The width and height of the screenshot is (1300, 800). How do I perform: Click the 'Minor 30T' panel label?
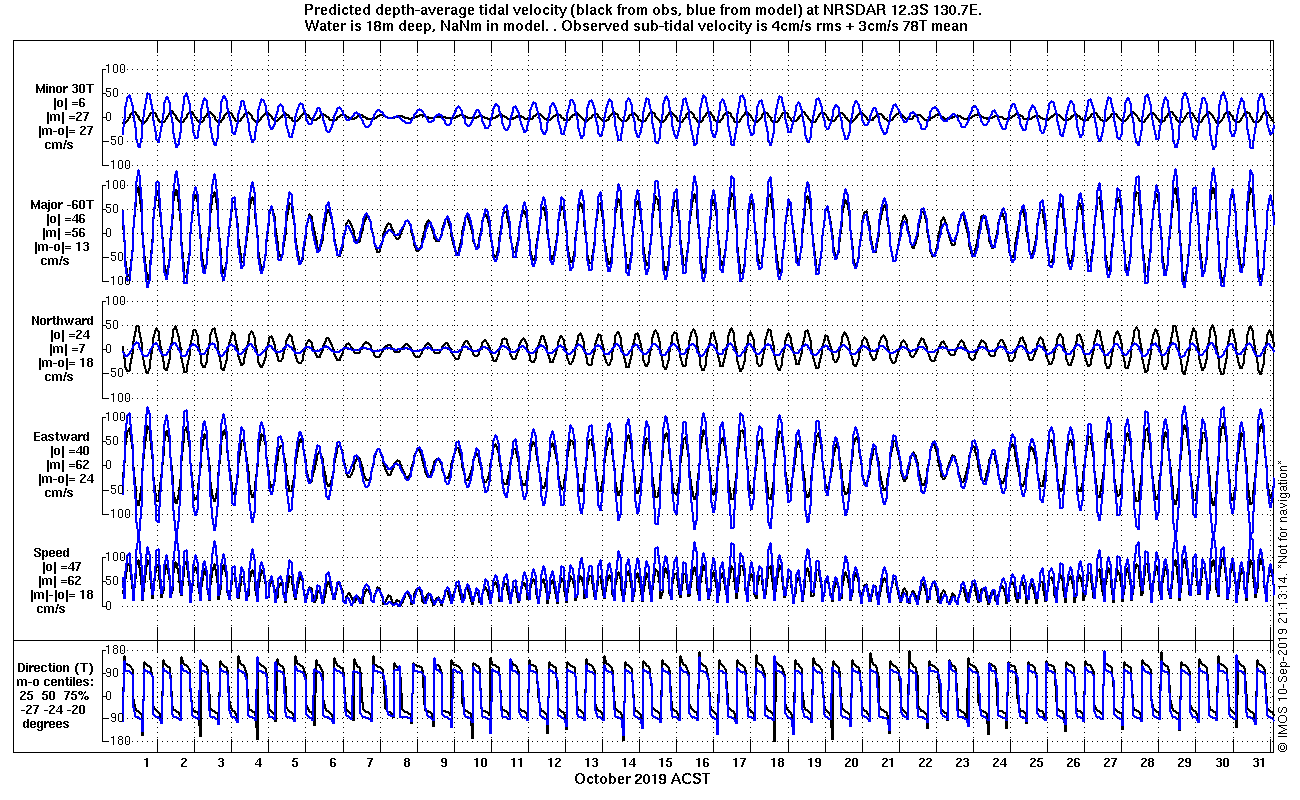click(66, 89)
